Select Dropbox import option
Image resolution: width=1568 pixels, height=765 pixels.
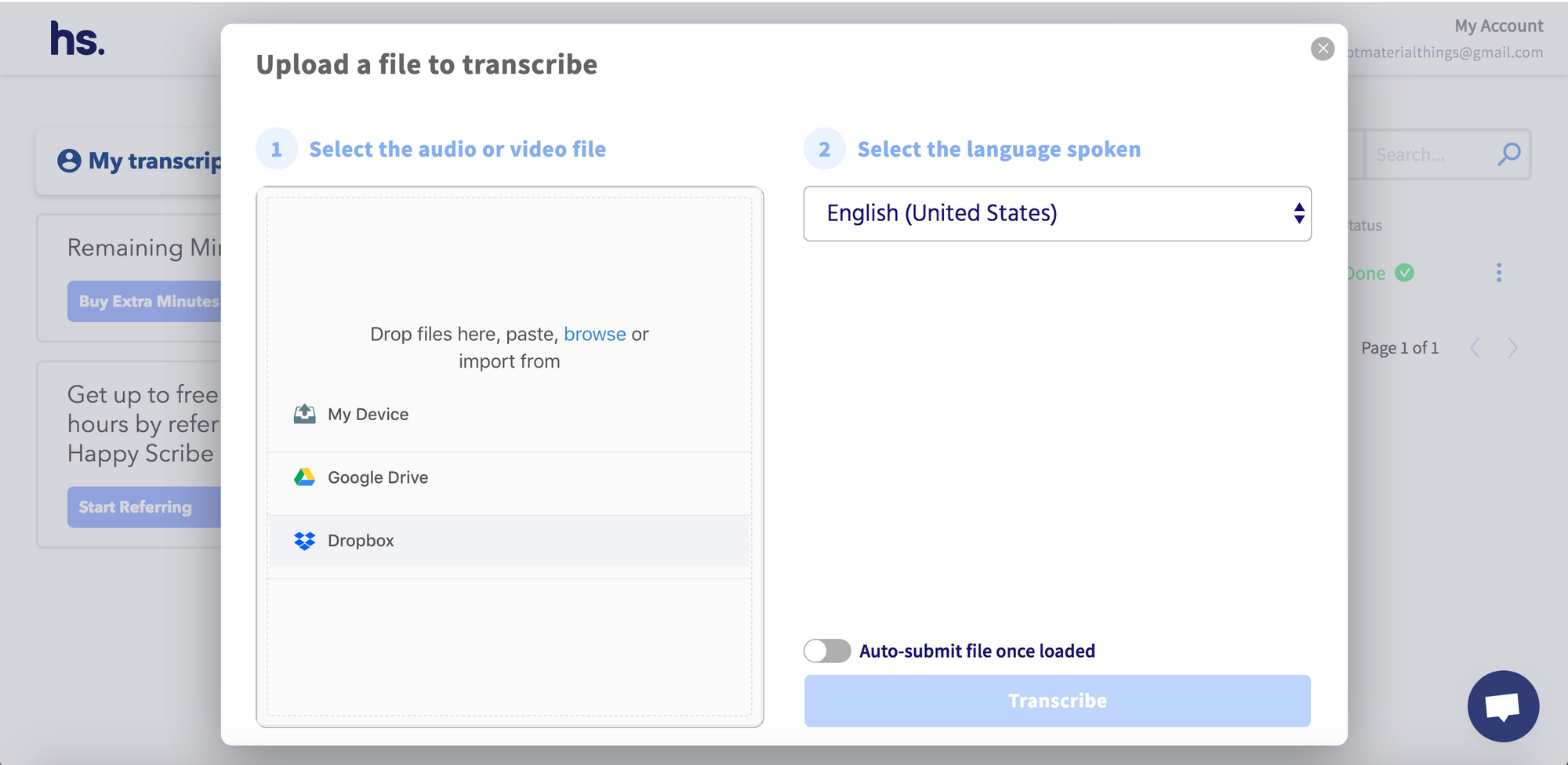click(361, 541)
